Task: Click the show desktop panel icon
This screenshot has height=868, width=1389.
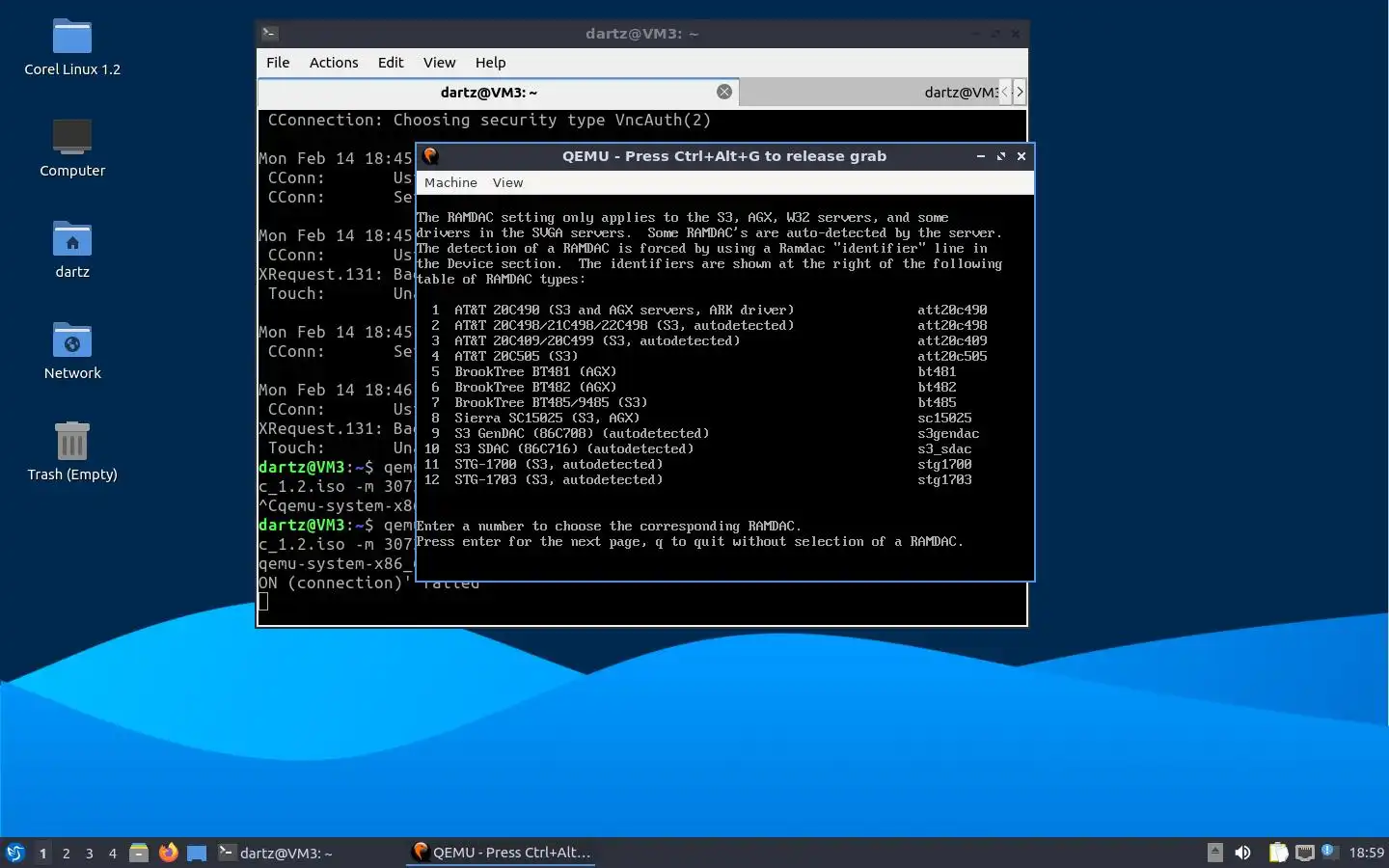Action: [x=197, y=853]
